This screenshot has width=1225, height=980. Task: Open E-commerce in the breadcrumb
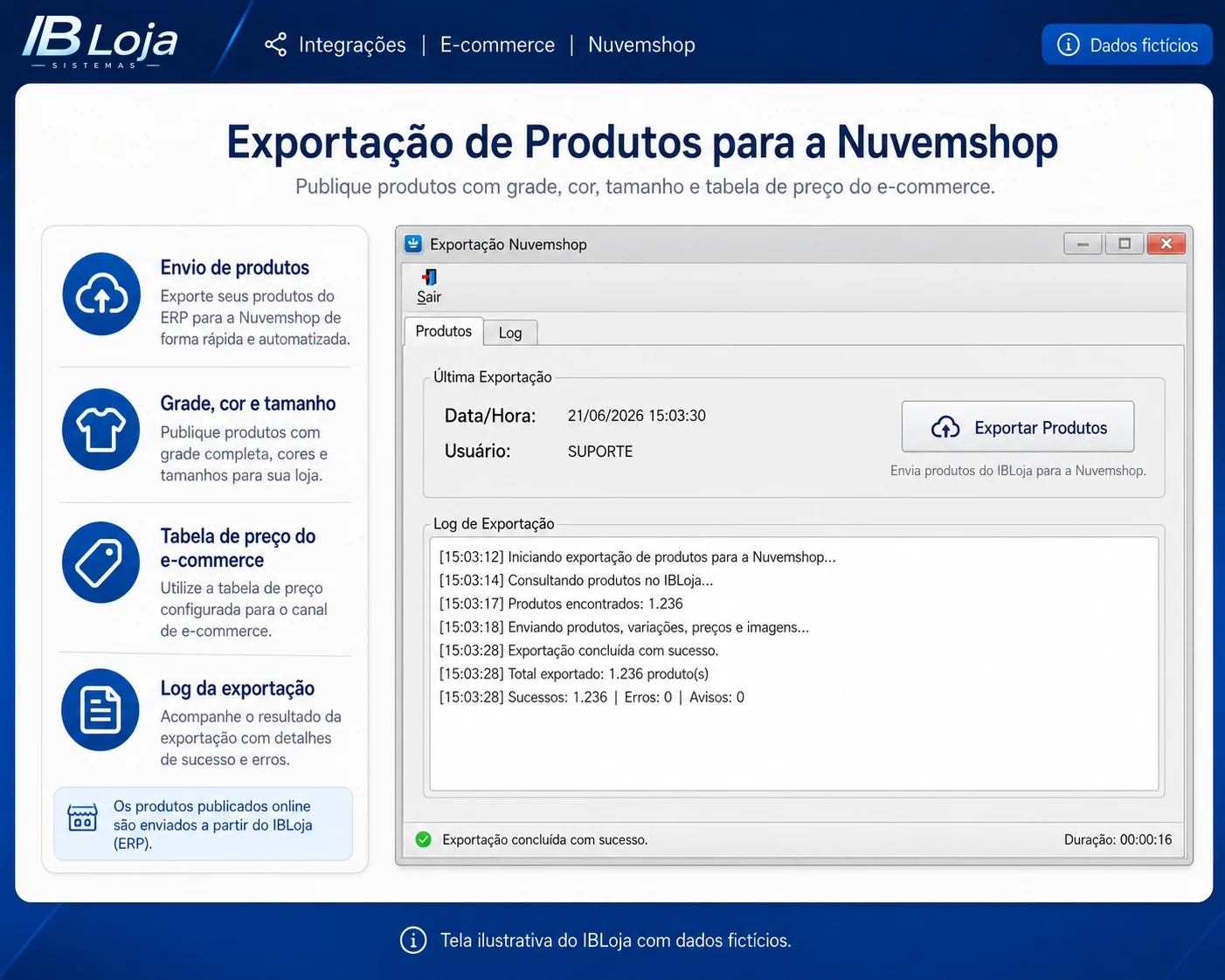[497, 45]
